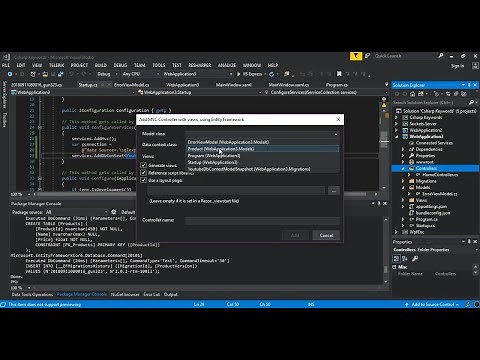Switch to the Output bottom tab
480x360 pixels.
click(x=171, y=294)
